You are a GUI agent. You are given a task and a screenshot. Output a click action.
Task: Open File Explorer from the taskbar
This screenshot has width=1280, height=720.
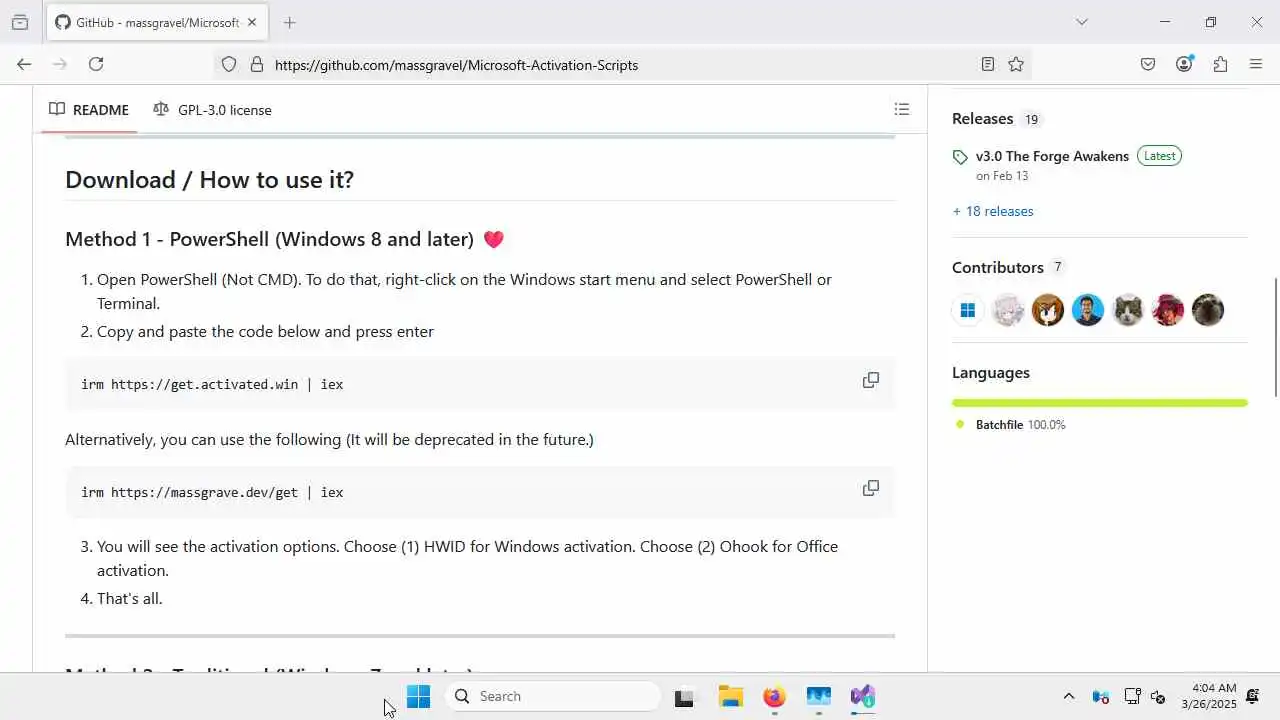coord(730,696)
